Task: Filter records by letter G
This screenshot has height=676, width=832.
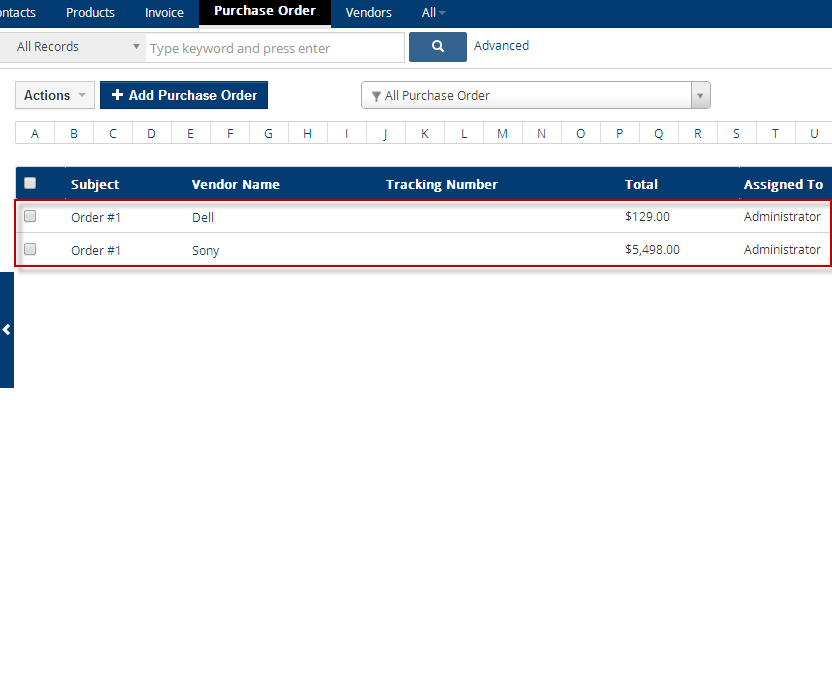Action: [268, 133]
